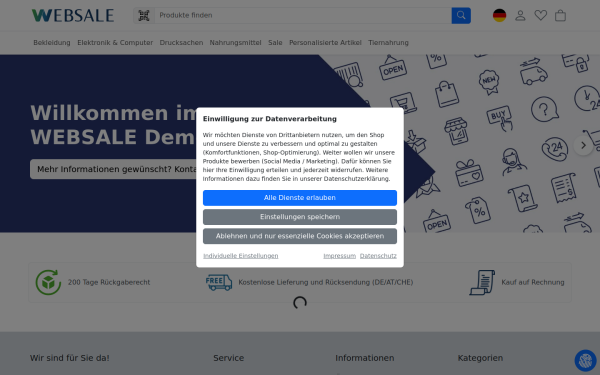Click Mehr Informationen gewünscht banner button

click(x=113, y=169)
